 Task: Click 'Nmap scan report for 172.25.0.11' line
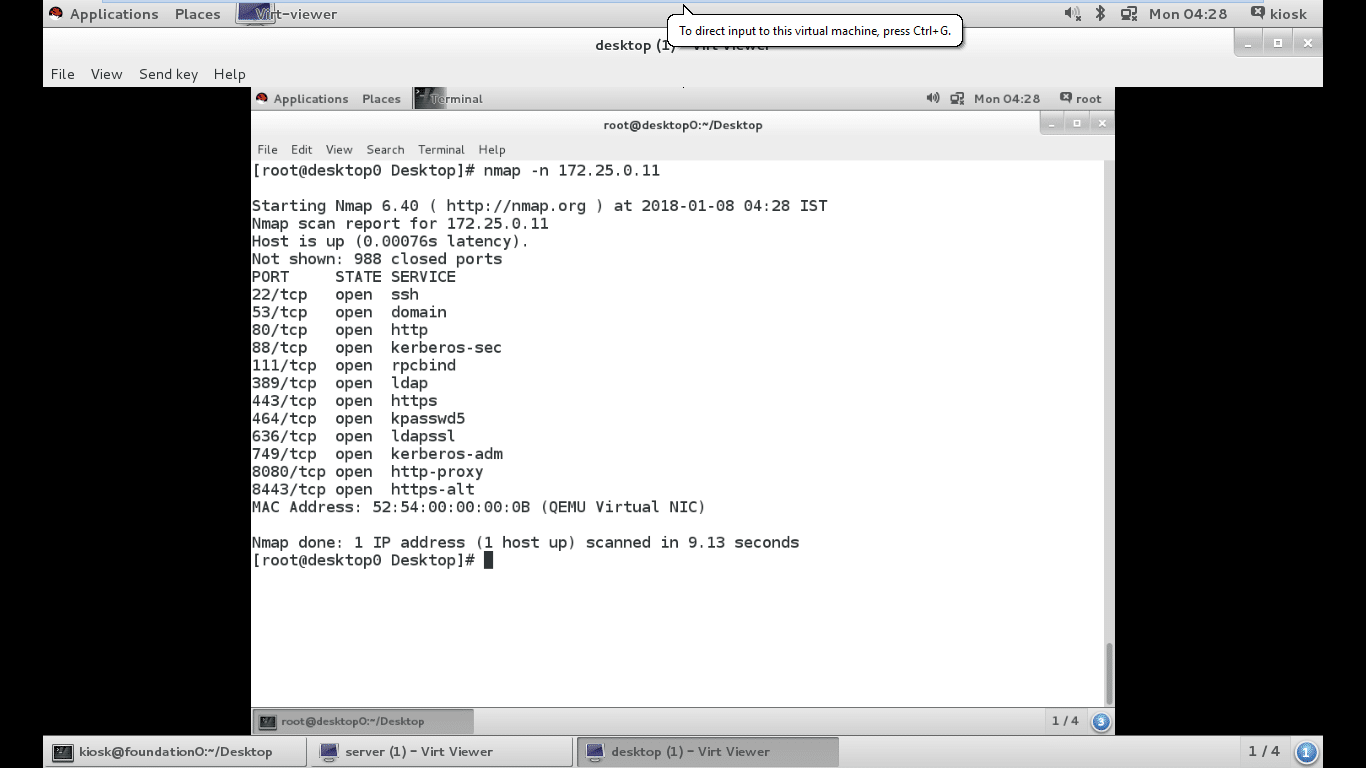[x=400, y=224]
